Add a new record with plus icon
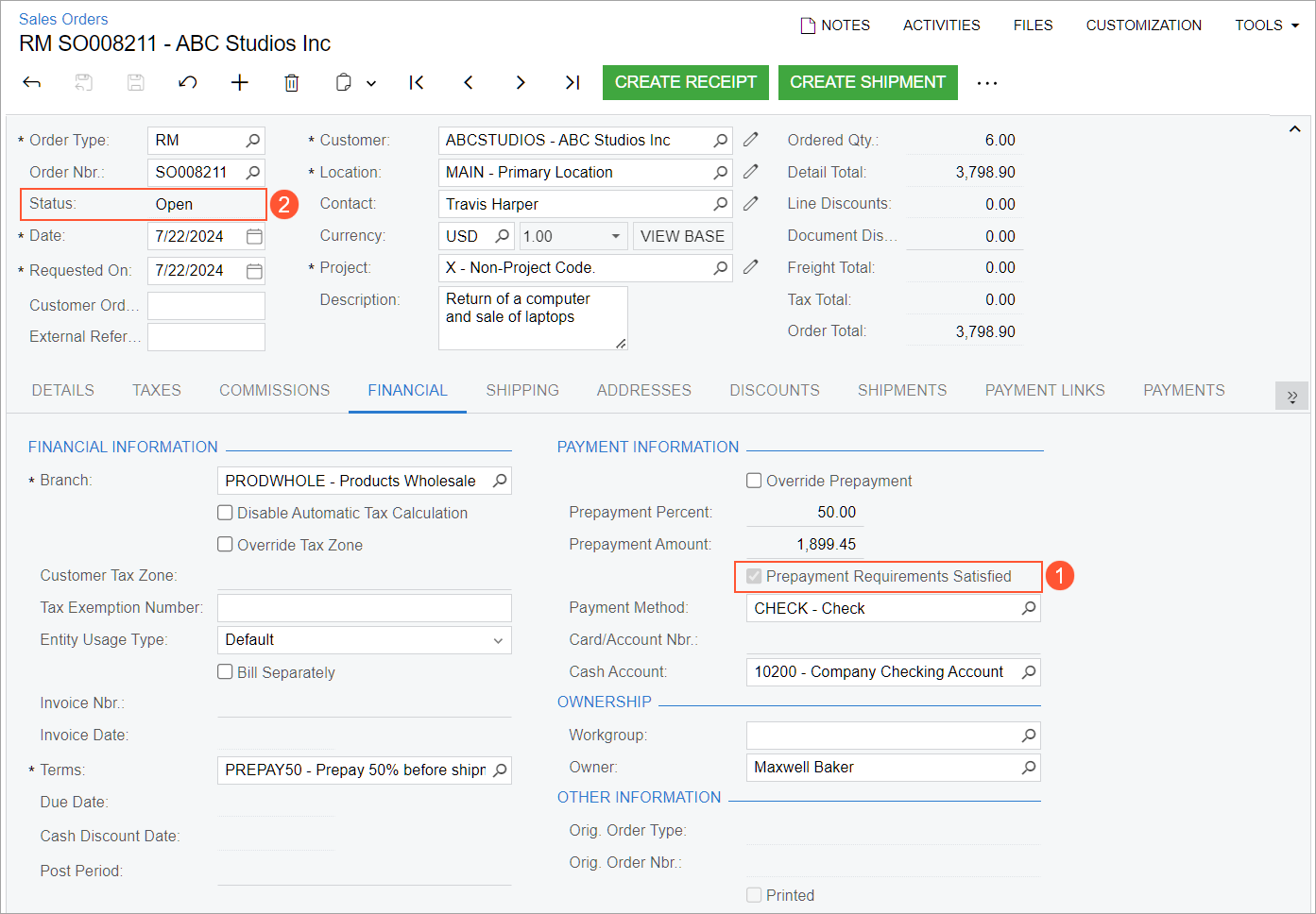This screenshot has height=914, width=1316. point(240,83)
